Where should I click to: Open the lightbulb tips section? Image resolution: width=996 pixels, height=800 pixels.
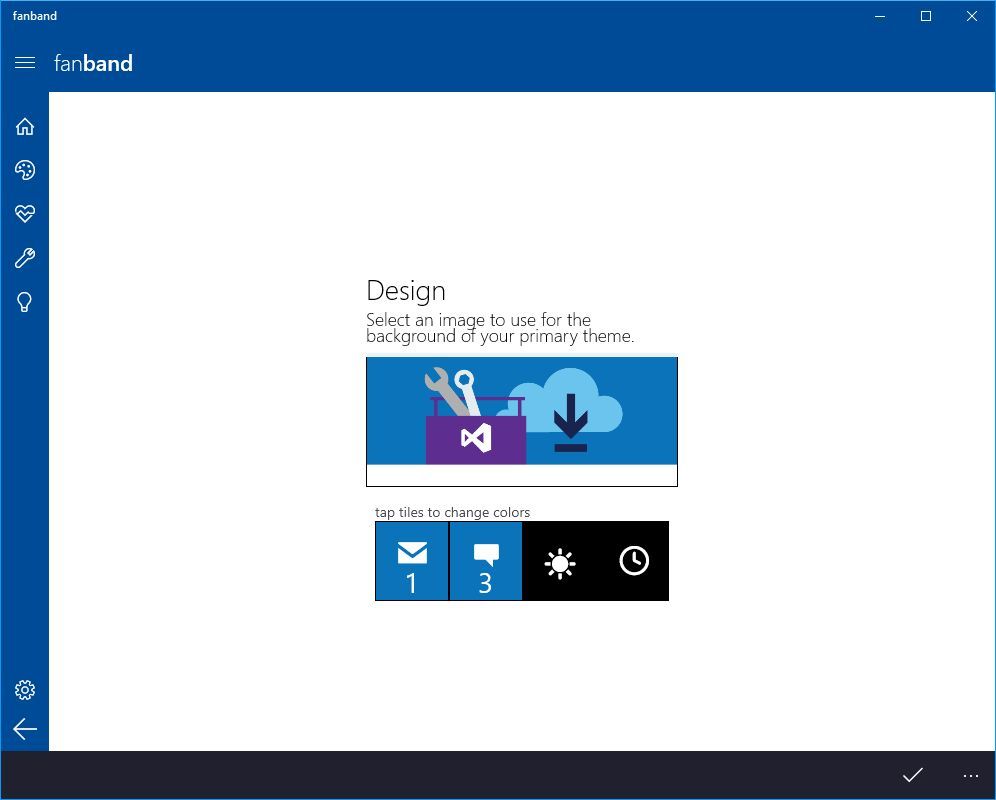pos(25,301)
